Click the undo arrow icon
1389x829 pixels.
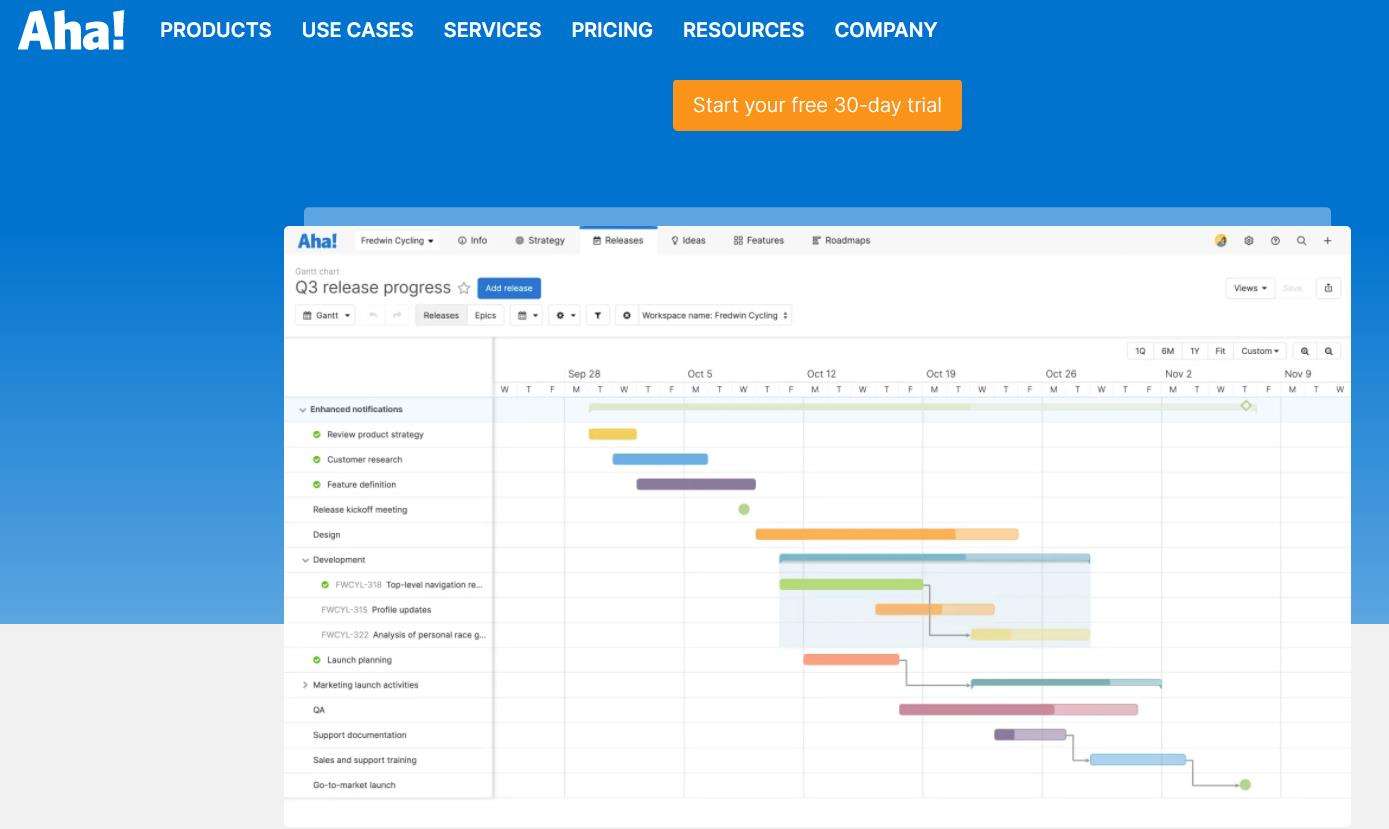[373, 315]
